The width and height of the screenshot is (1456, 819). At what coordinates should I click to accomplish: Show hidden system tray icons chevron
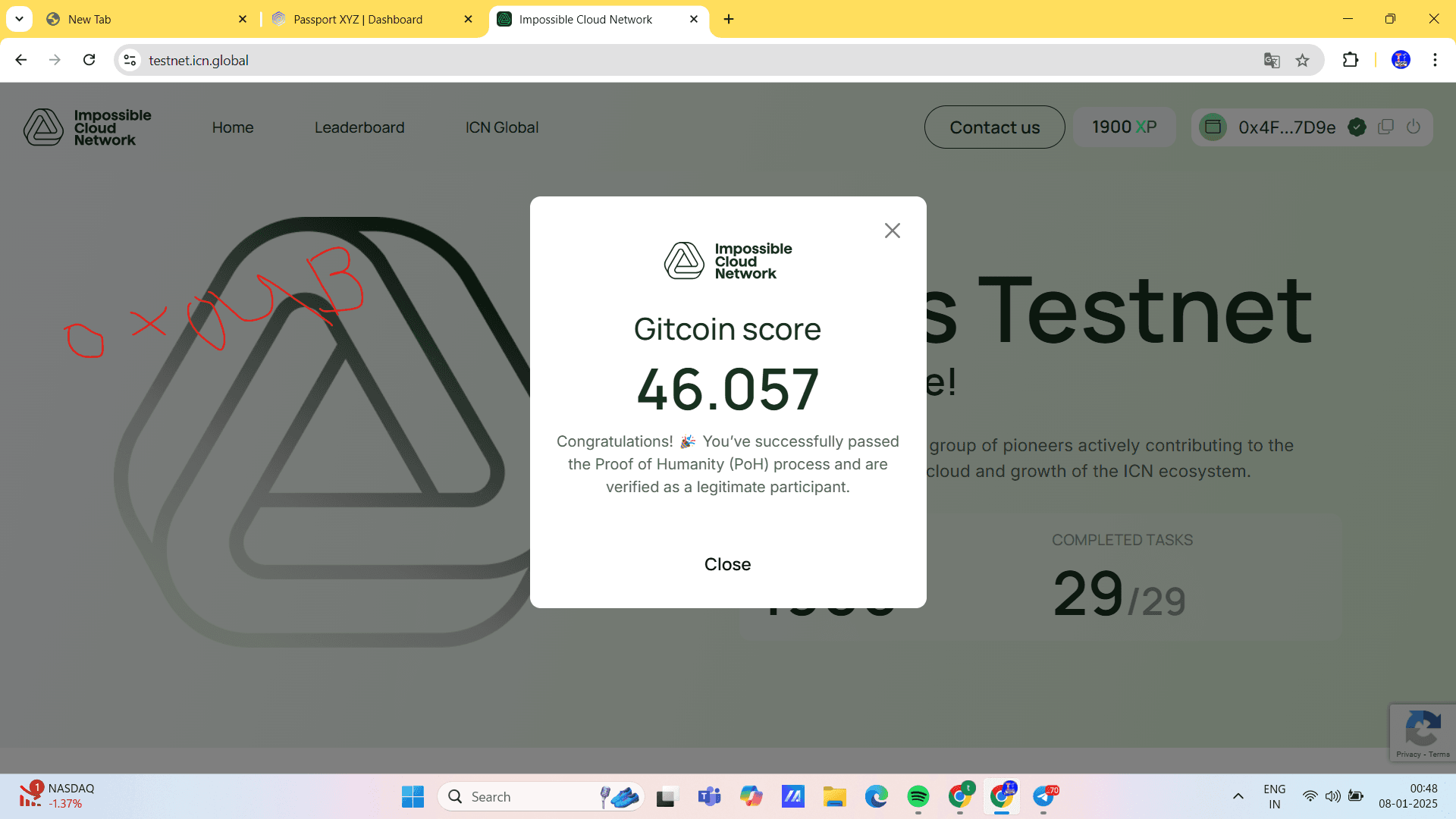pos(1238,796)
